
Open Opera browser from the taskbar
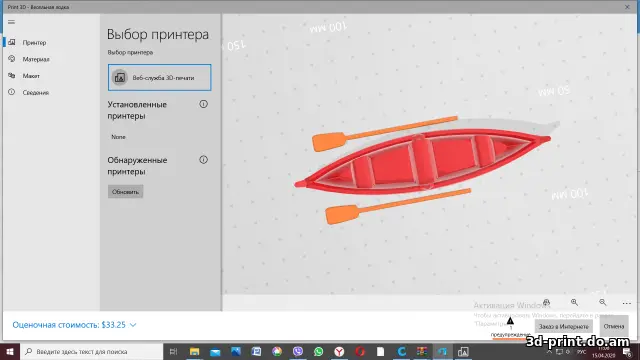point(360,351)
